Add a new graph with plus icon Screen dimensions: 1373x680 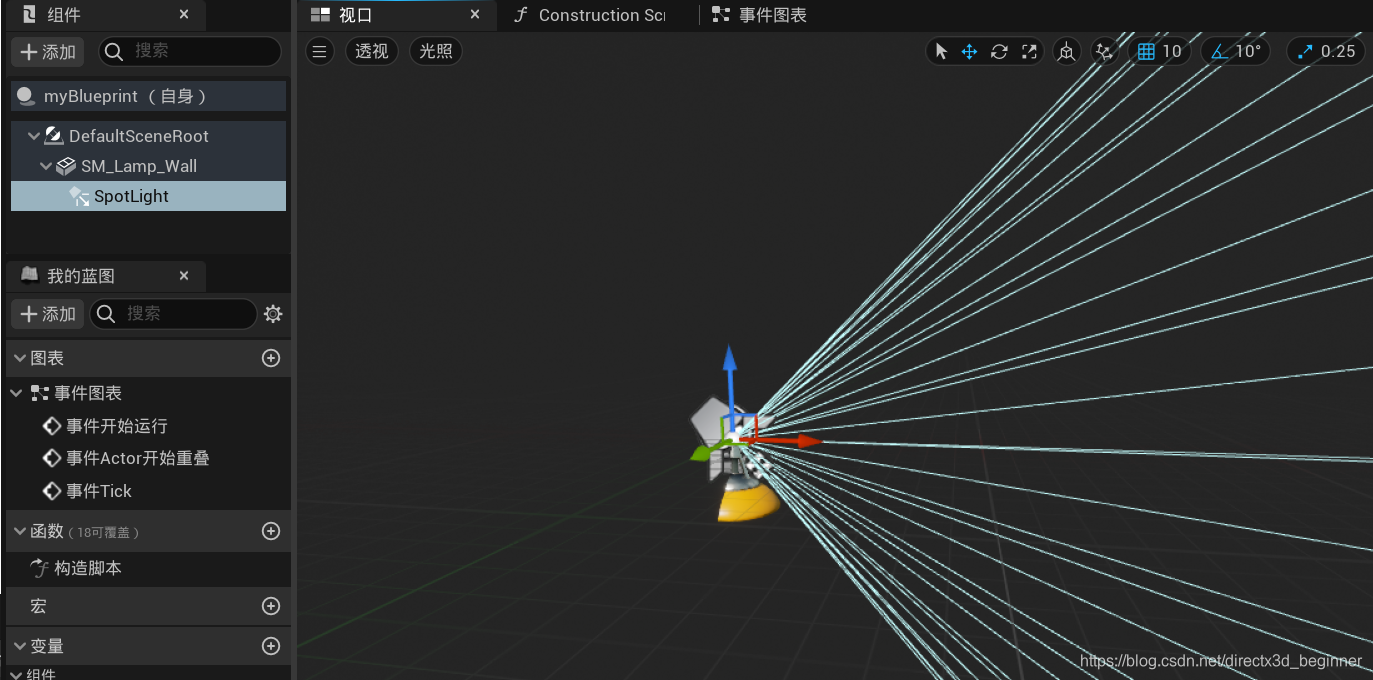click(x=271, y=358)
